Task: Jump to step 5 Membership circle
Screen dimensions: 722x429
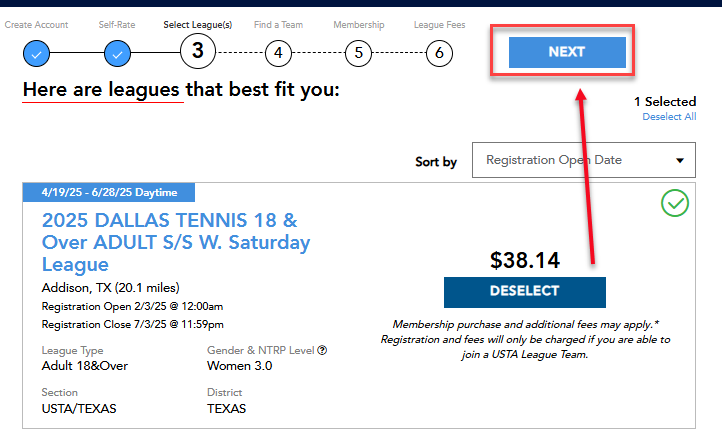Action: point(358,53)
